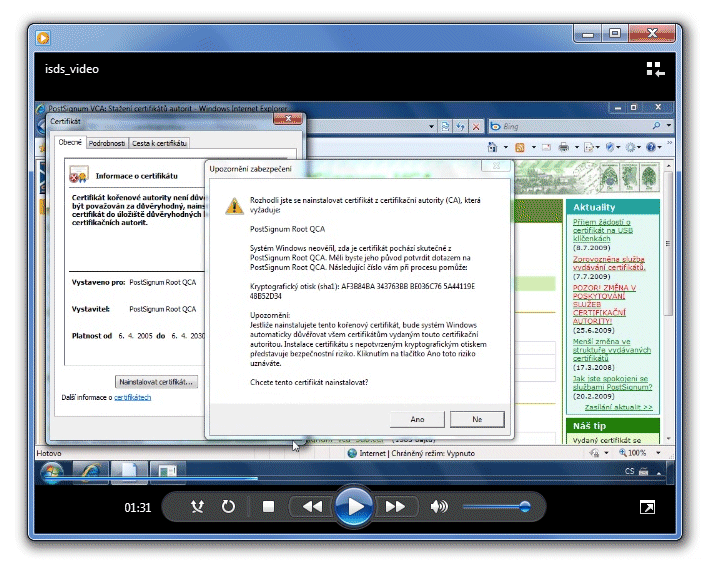Click CS language indicator
This screenshot has width=709, height=573.
coord(629,471)
